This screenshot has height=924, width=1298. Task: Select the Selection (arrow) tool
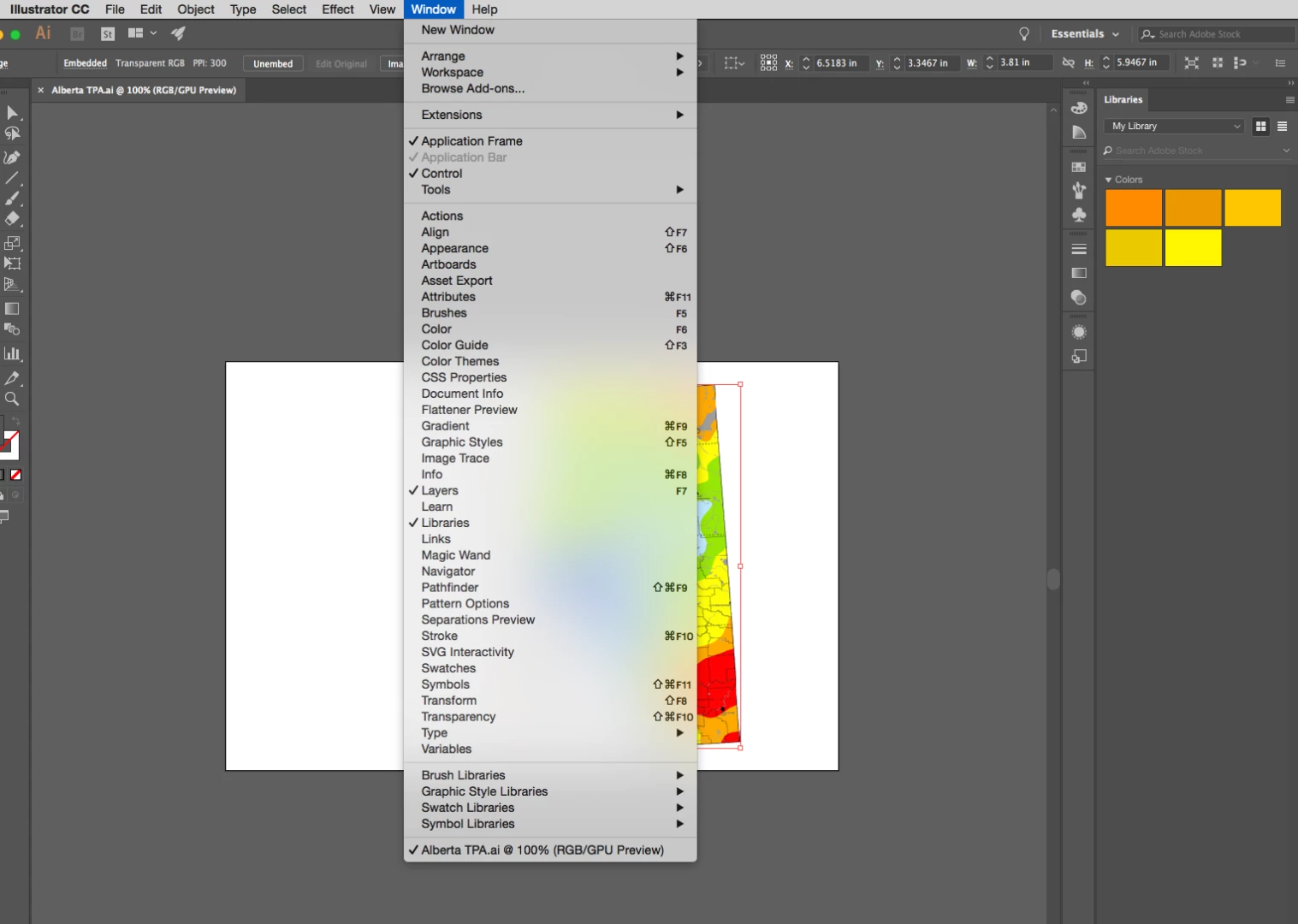[x=12, y=113]
